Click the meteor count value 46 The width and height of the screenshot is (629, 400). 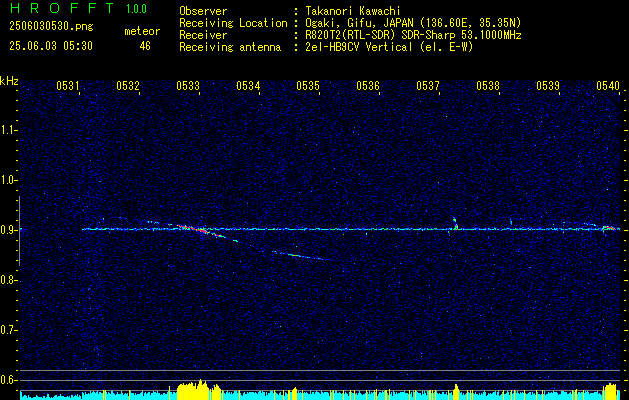pos(145,46)
